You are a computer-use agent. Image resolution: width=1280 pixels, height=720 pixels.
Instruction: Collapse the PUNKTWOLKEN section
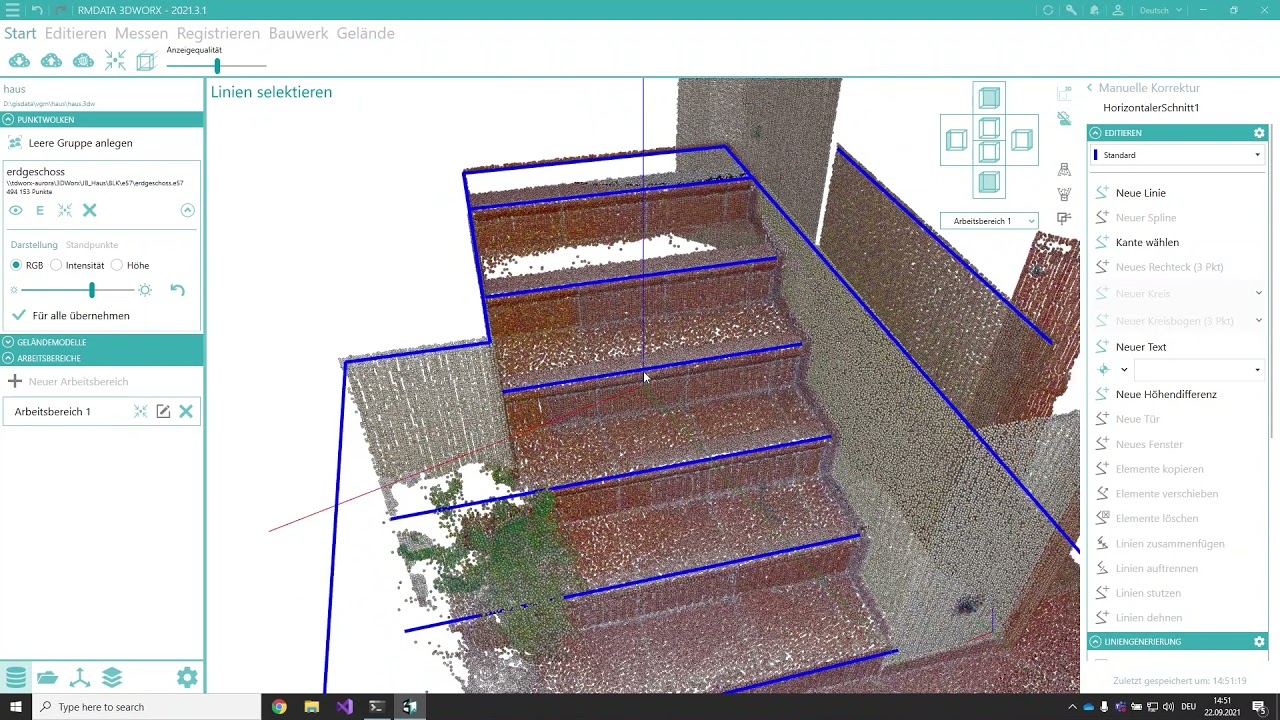click(8, 120)
